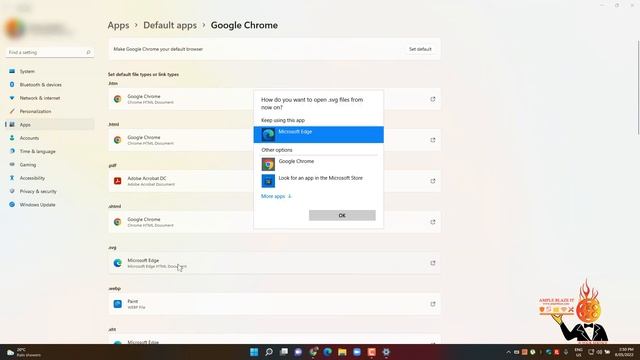Click Find a setting search box
640x360 pixels.
pos(49,52)
